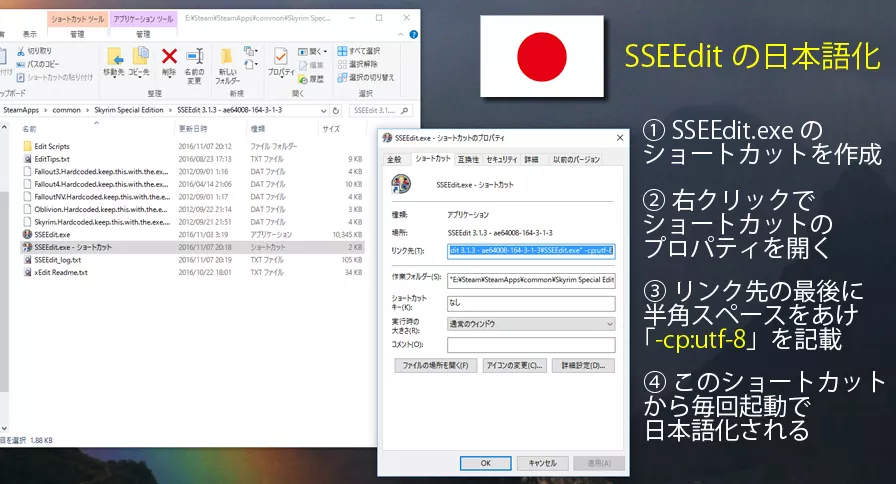
Task: Switch to the 以前のバージョン tab
Action: (x=576, y=159)
